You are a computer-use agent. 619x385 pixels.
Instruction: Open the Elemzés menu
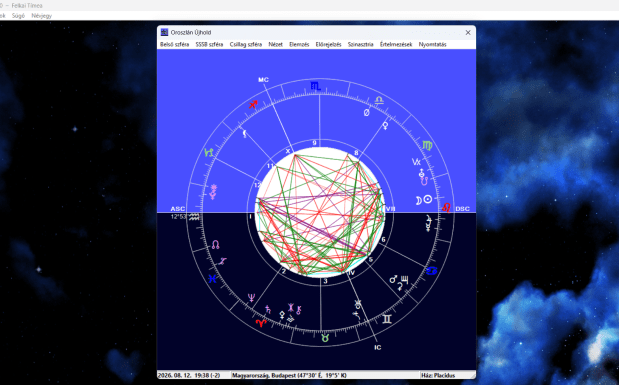click(299, 45)
